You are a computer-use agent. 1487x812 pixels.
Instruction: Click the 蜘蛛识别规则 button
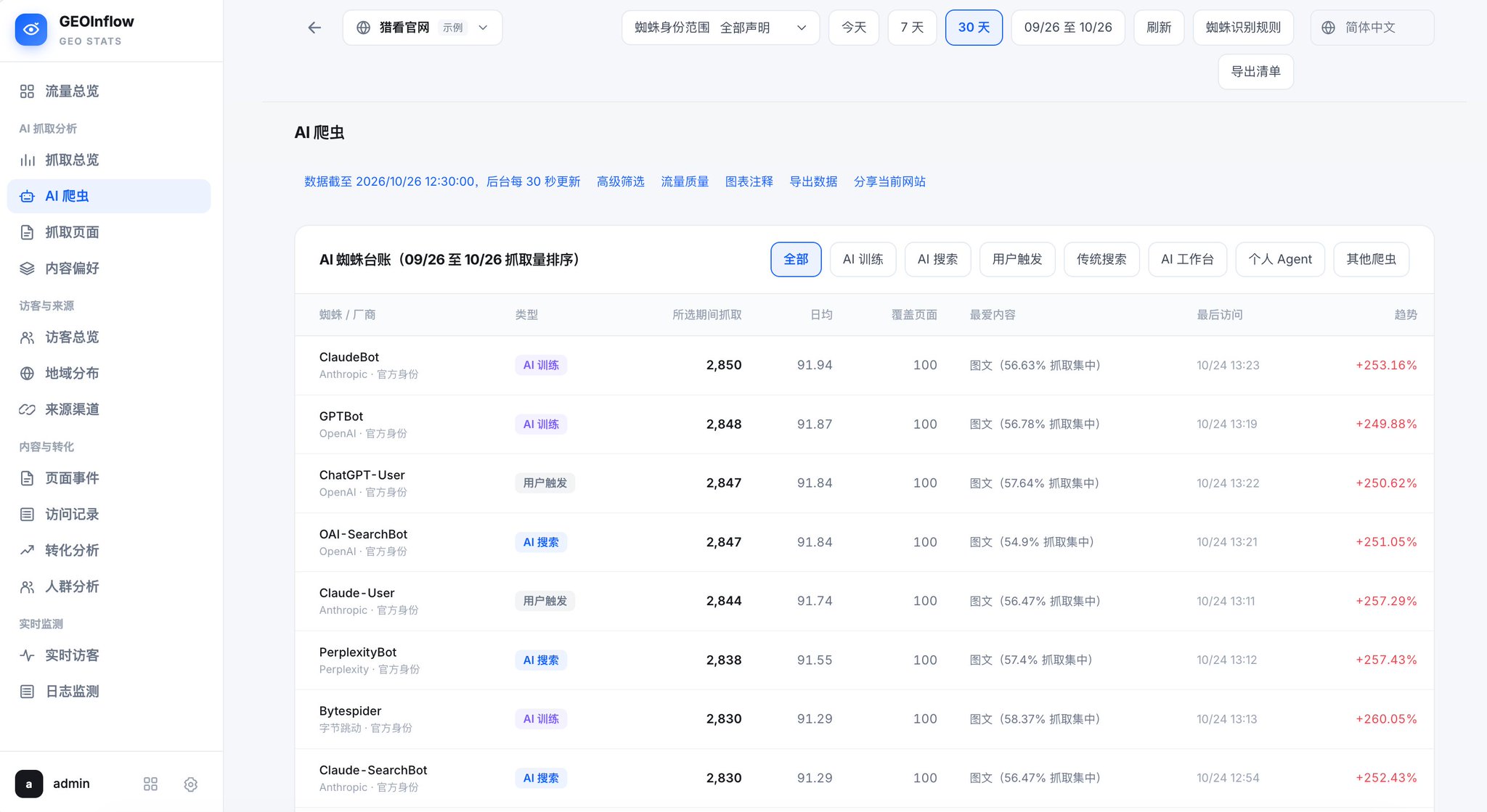click(1243, 28)
